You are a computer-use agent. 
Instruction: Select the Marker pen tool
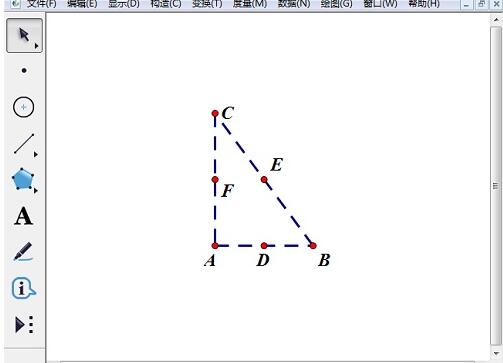[x=23, y=251]
